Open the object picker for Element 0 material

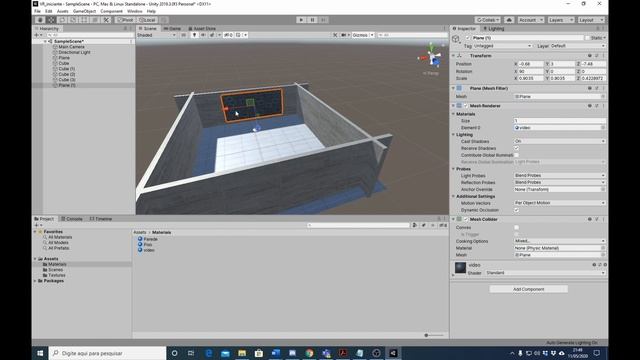click(x=603, y=128)
